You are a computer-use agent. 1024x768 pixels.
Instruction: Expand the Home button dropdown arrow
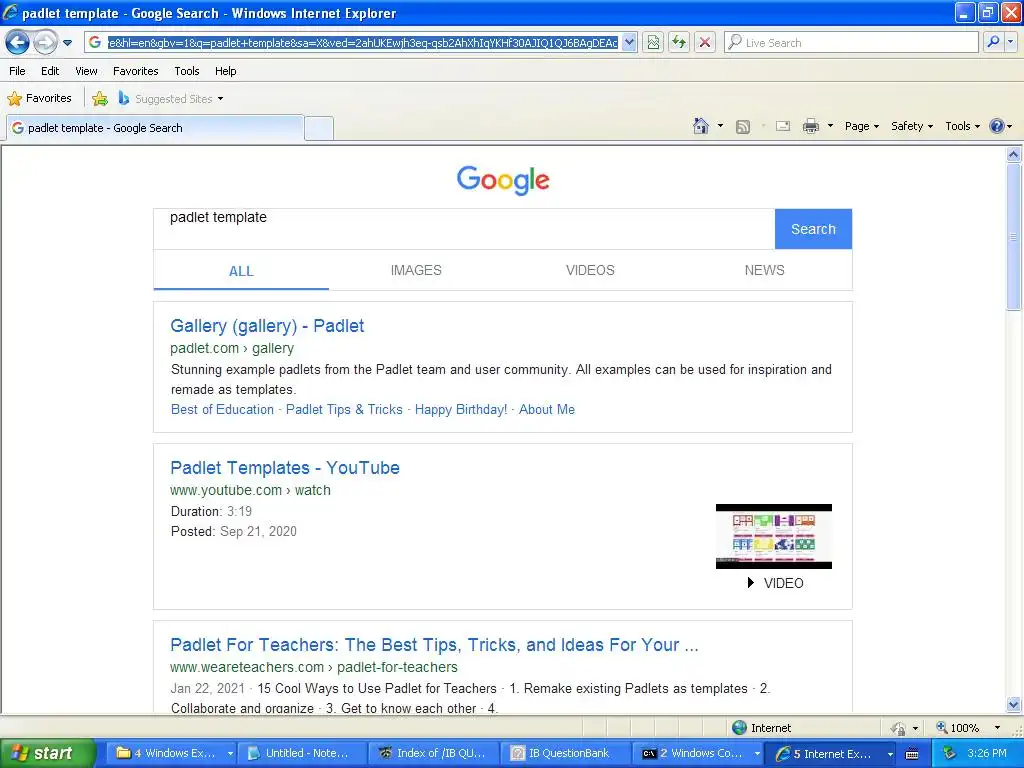[x=720, y=126]
